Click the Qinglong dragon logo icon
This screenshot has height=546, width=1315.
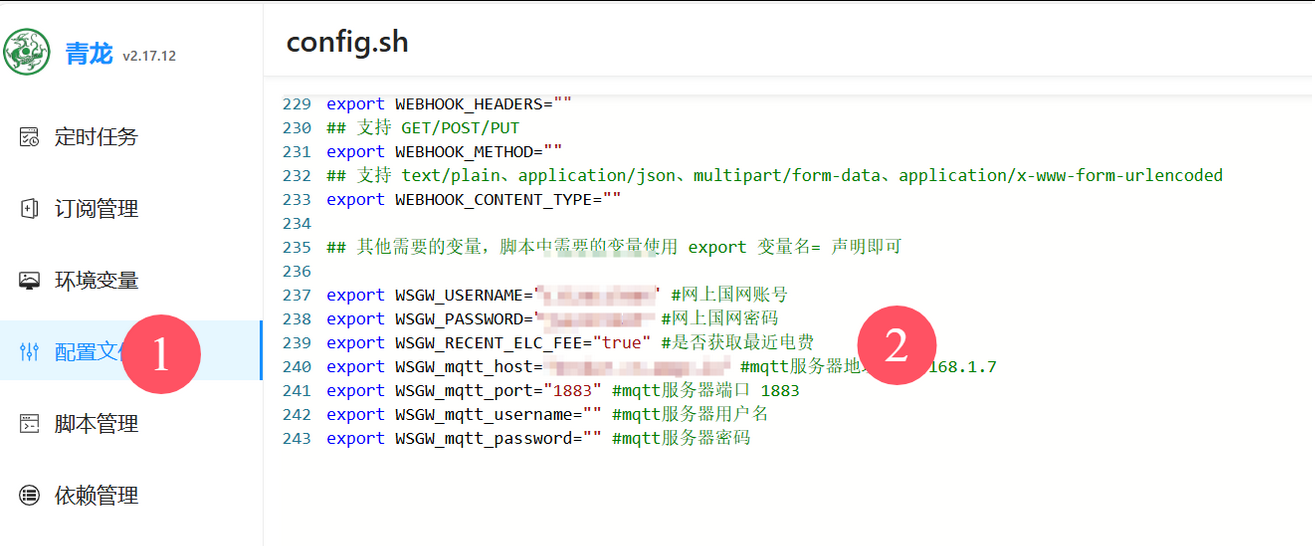pyautogui.click(x=26, y=53)
